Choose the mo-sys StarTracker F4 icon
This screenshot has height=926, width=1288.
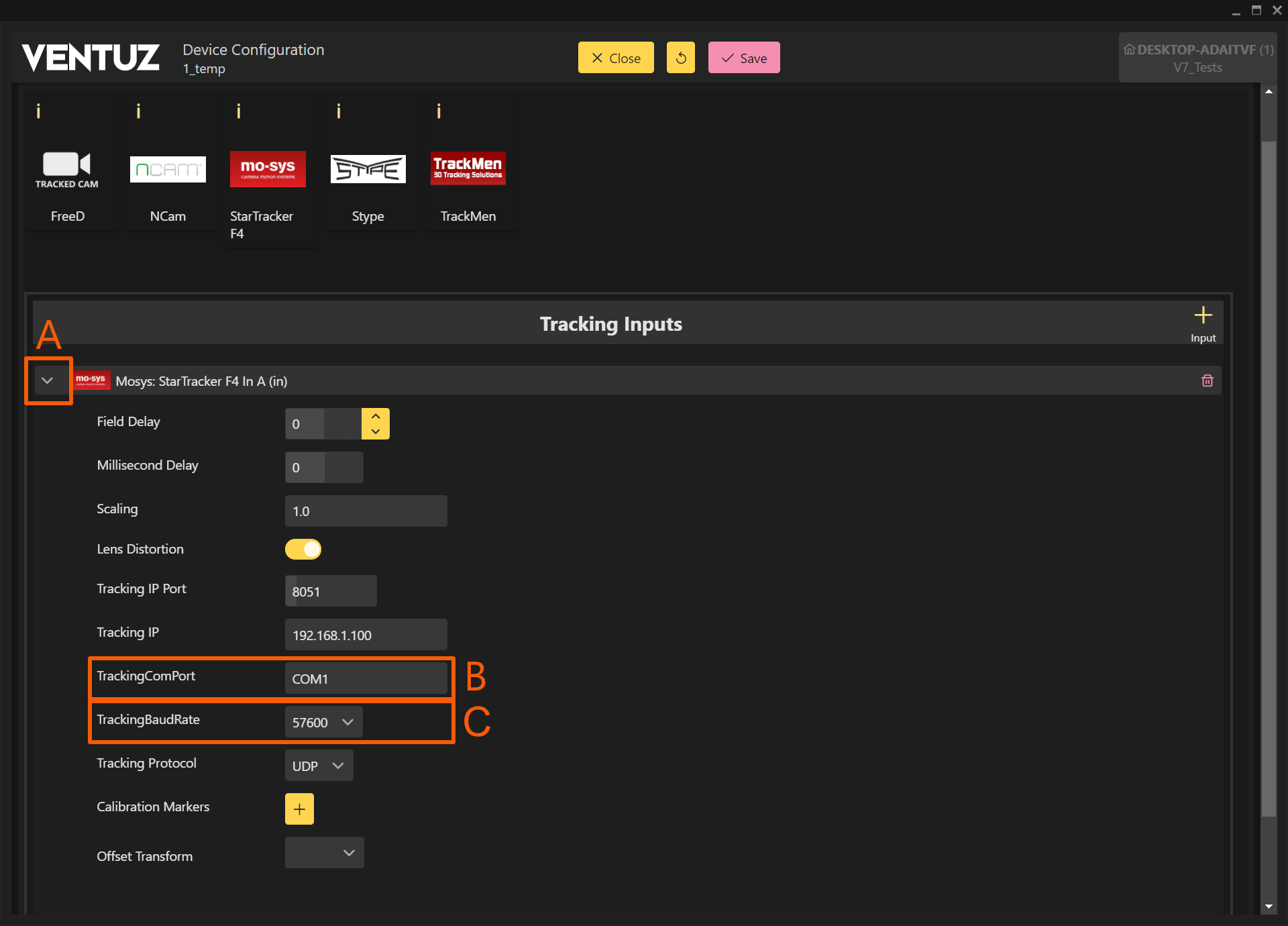pos(268,169)
